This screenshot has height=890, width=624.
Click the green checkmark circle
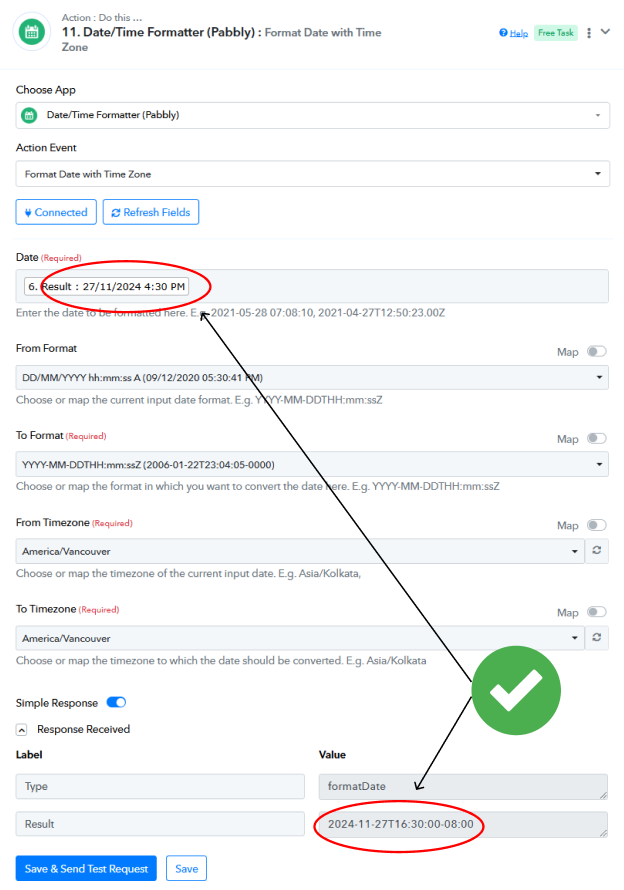click(516, 690)
